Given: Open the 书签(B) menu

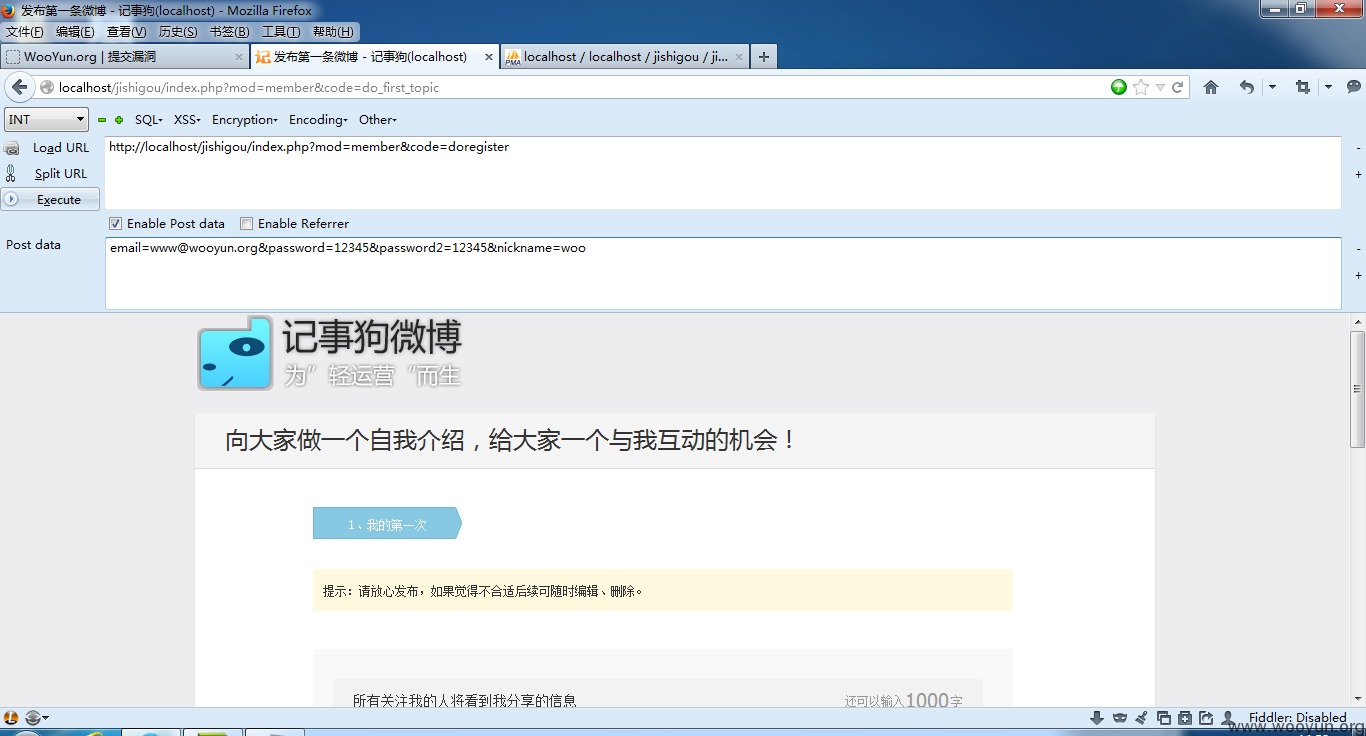Looking at the screenshot, I should [x=230, y=32].
